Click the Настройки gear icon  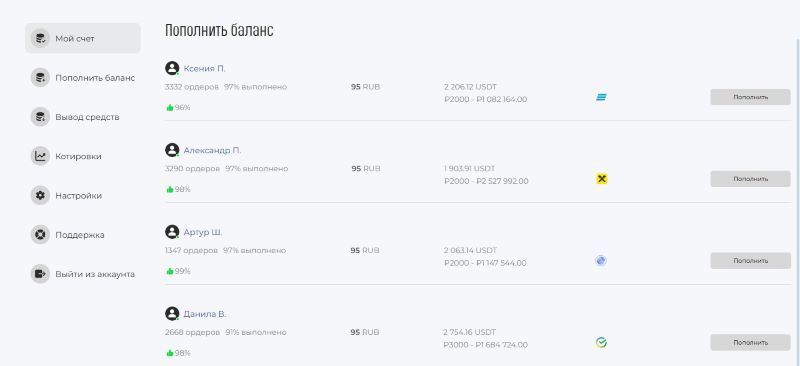coord(40,196)
